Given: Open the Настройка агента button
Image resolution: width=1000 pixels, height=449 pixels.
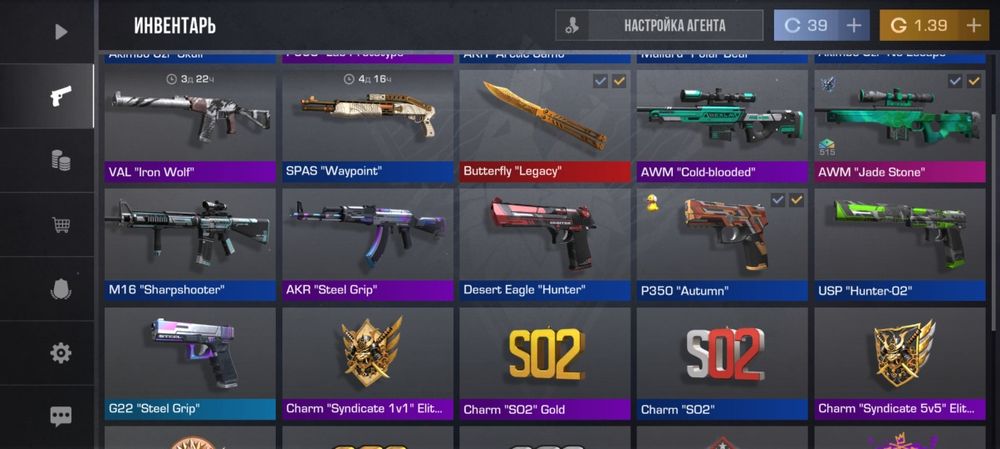Looking at the screenshot, I should (659, 26).
